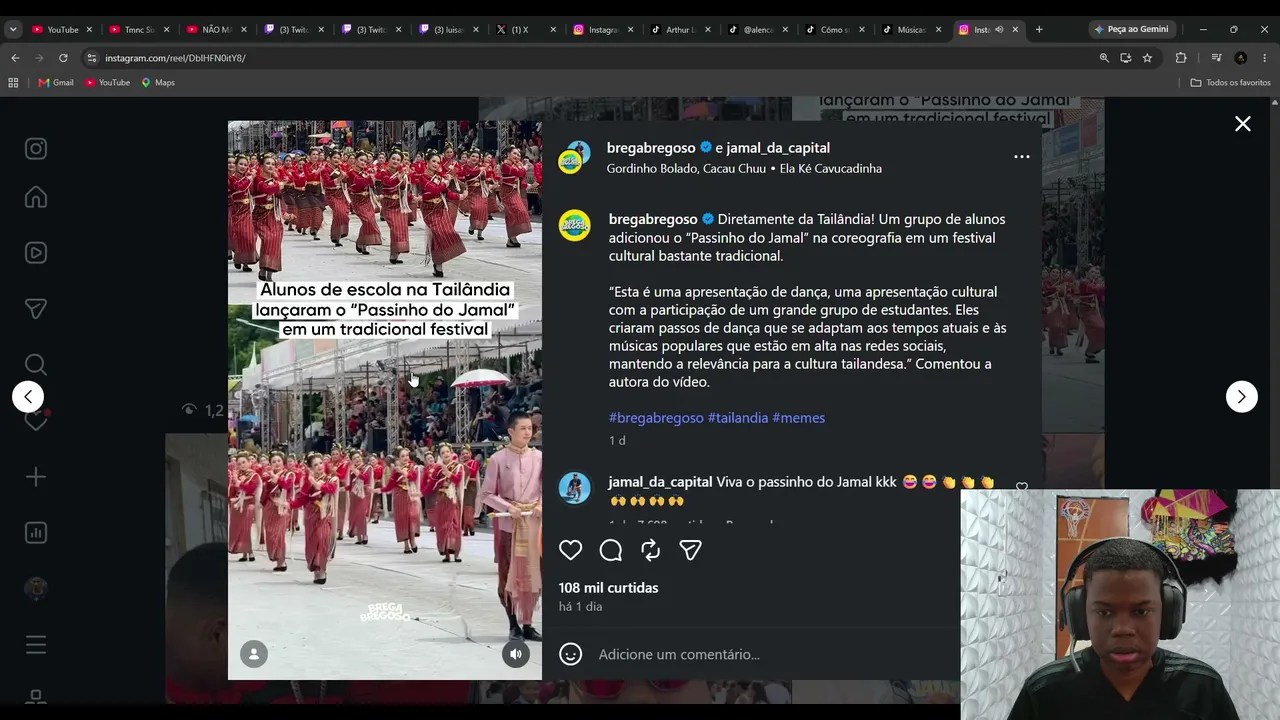This screenshot has width=1280, height=720.
Task: Click the bregabregoso avatar beside the caption
Action: click(x=574, y=225)
